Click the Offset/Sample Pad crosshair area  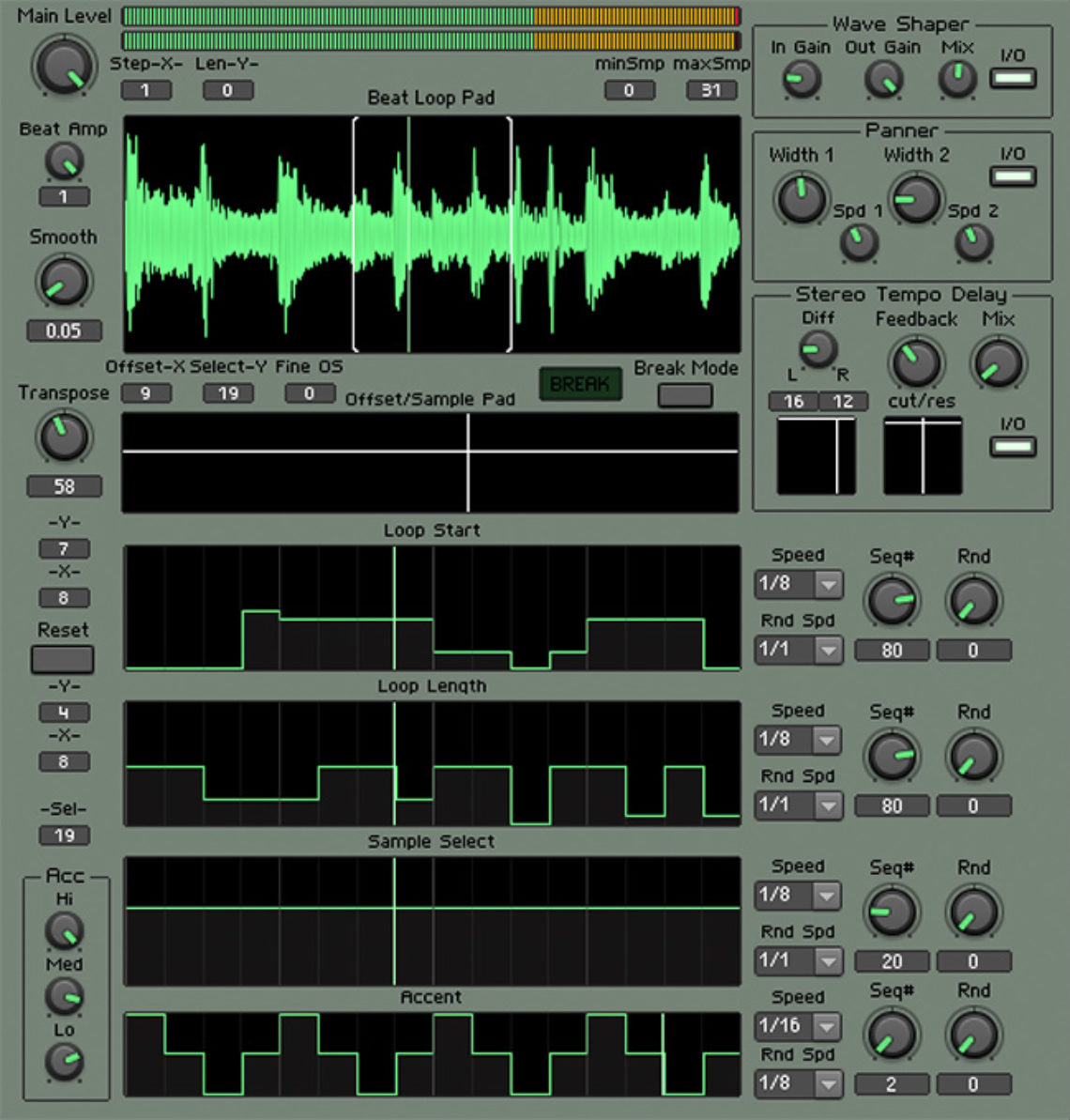tap(431, 462)
